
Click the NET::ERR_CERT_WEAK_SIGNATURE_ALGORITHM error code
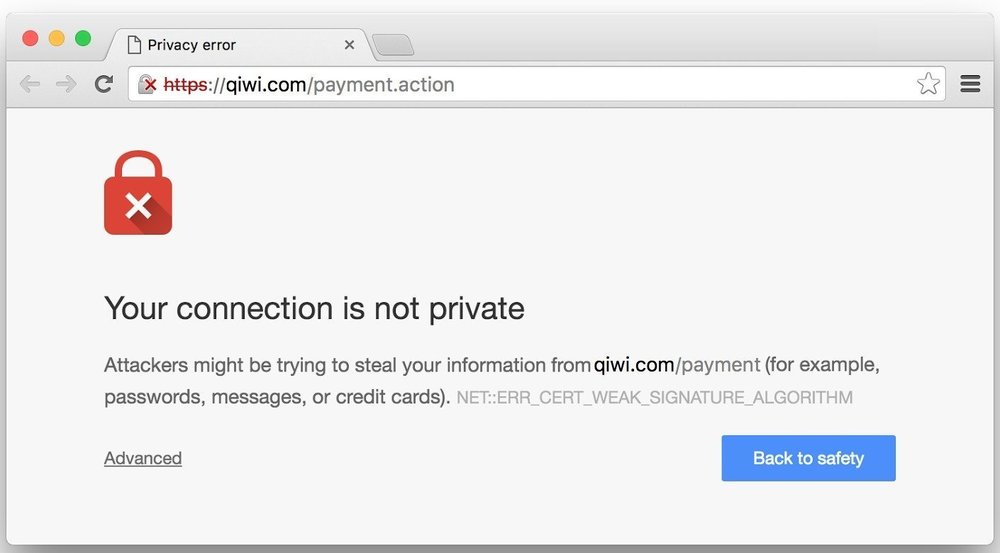coord(654,397)
